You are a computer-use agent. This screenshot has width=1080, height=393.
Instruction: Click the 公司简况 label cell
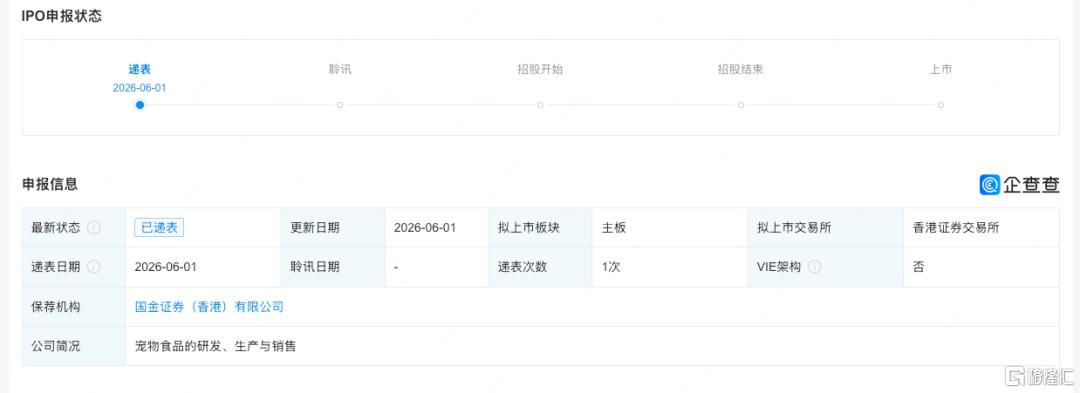(x=74, y=346)
